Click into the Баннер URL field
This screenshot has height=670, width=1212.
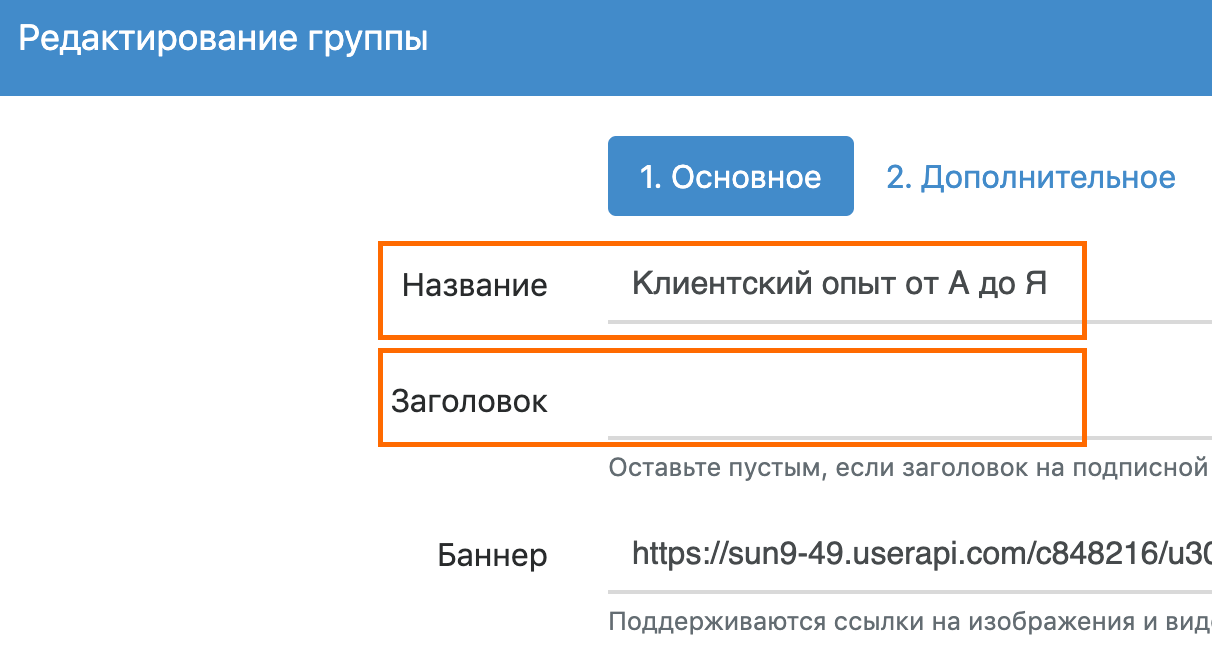[x=910, y=553]
